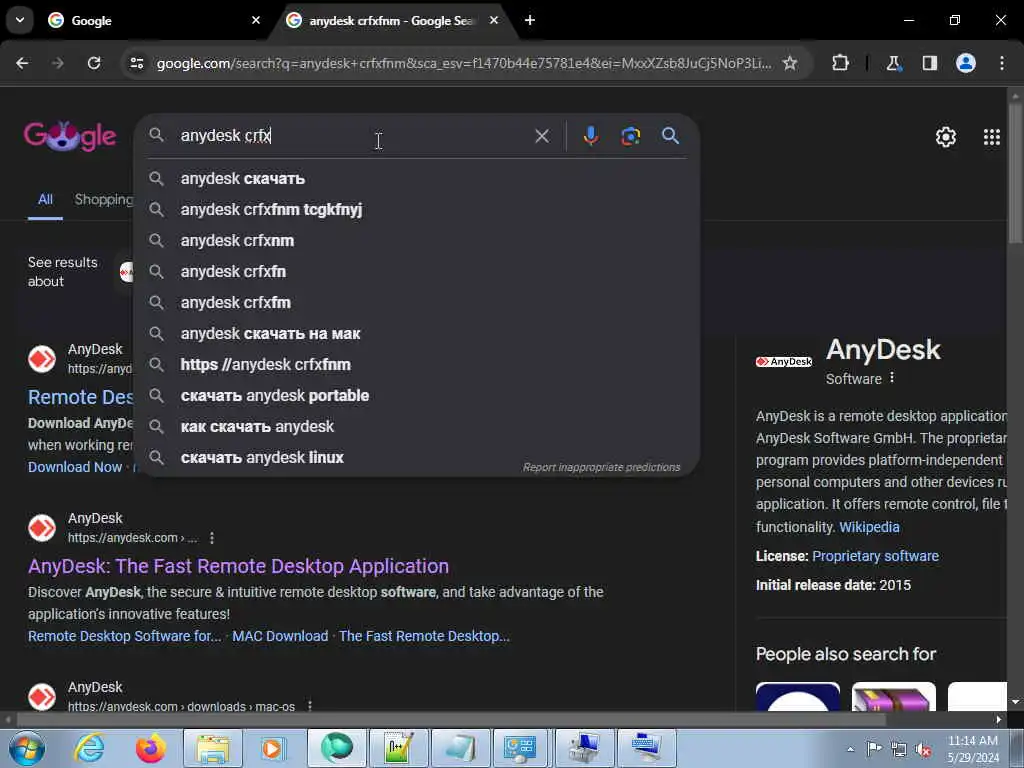
Task: Select the All results tab
Action: tap(45, 199)
